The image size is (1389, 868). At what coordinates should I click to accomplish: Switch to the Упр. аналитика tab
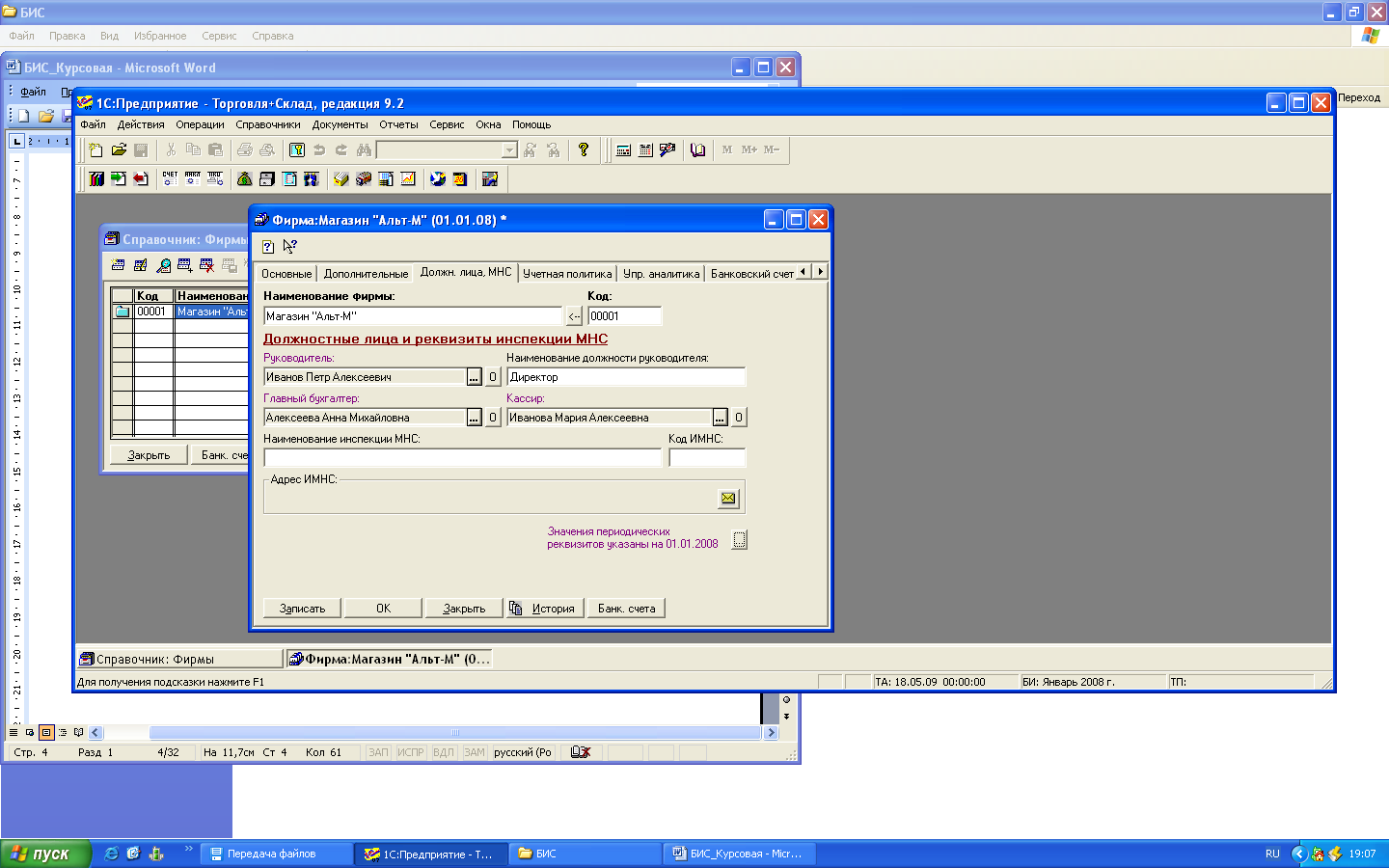coord(661,274)
